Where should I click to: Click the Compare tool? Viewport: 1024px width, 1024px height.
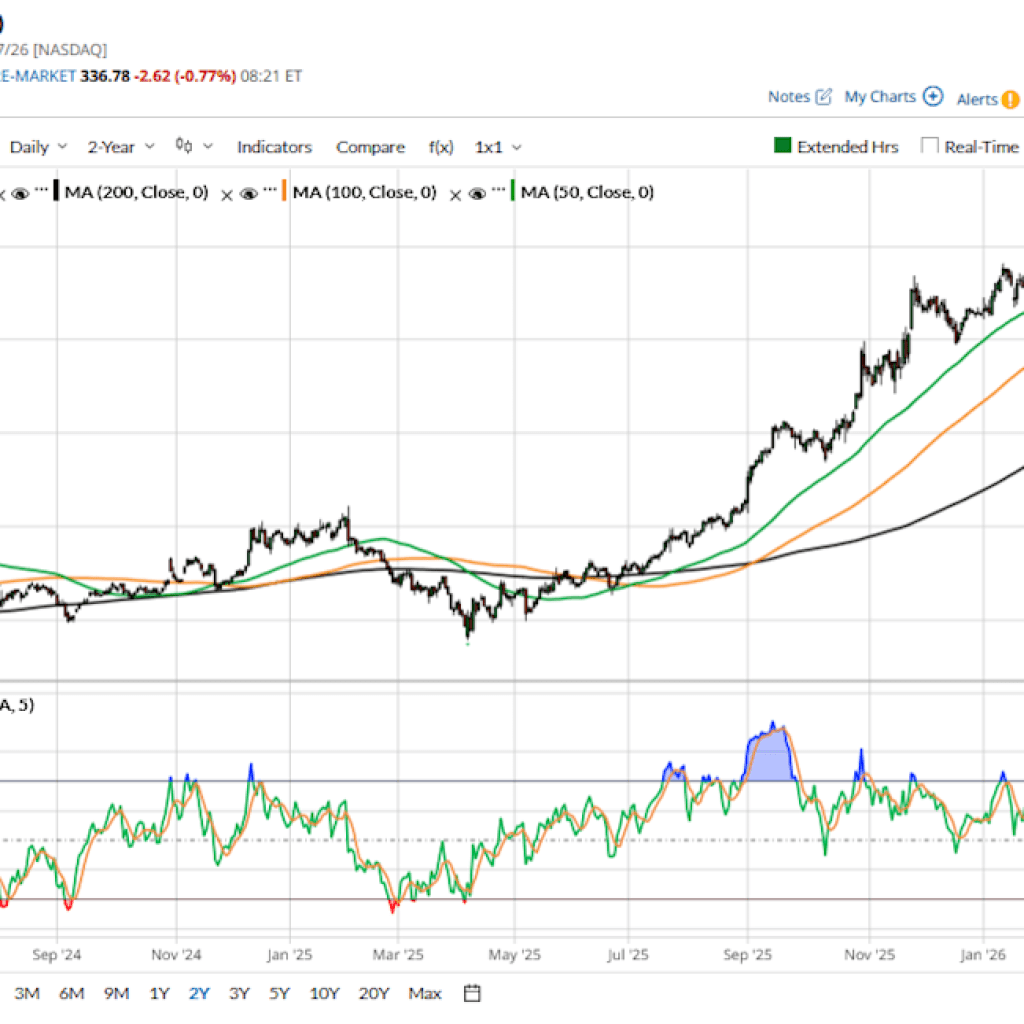[x=370, y=147]
